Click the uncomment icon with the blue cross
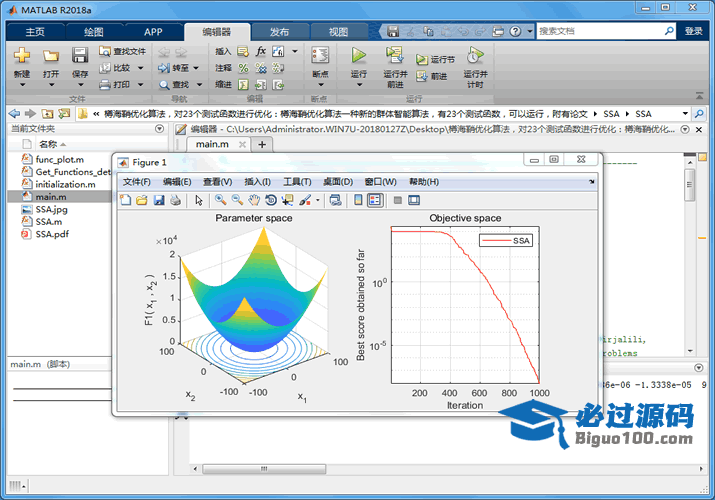The height and width of the screenshot is (500, 715). (x=261, y=68)
